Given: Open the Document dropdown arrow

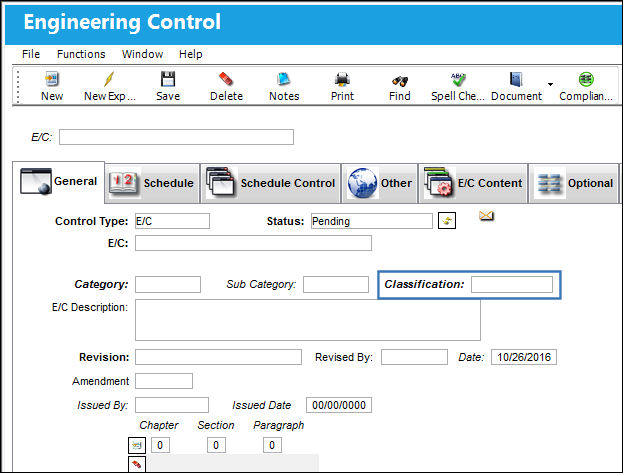Looking at the screenshot, I should [x=550, y=84].
